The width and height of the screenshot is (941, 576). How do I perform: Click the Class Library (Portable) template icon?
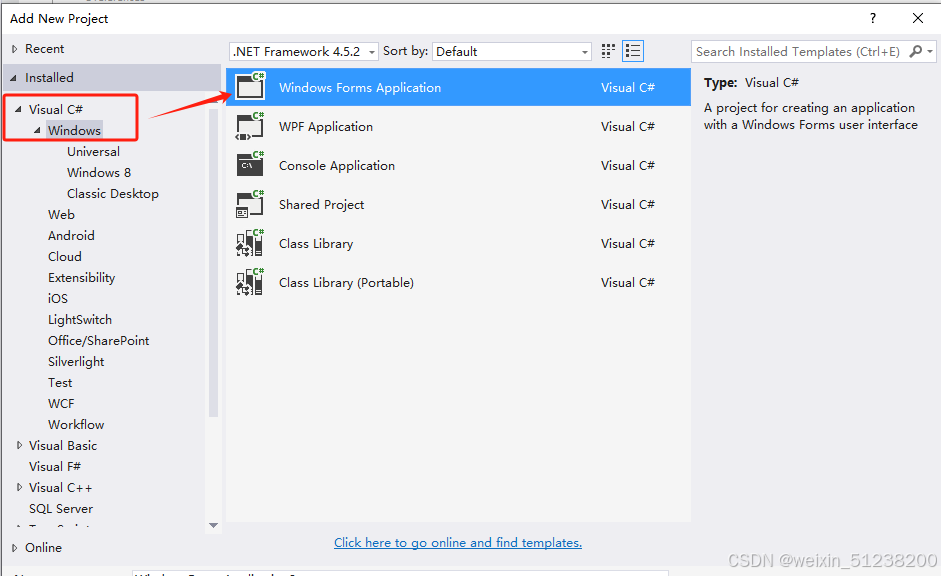[x=250, y=282]
